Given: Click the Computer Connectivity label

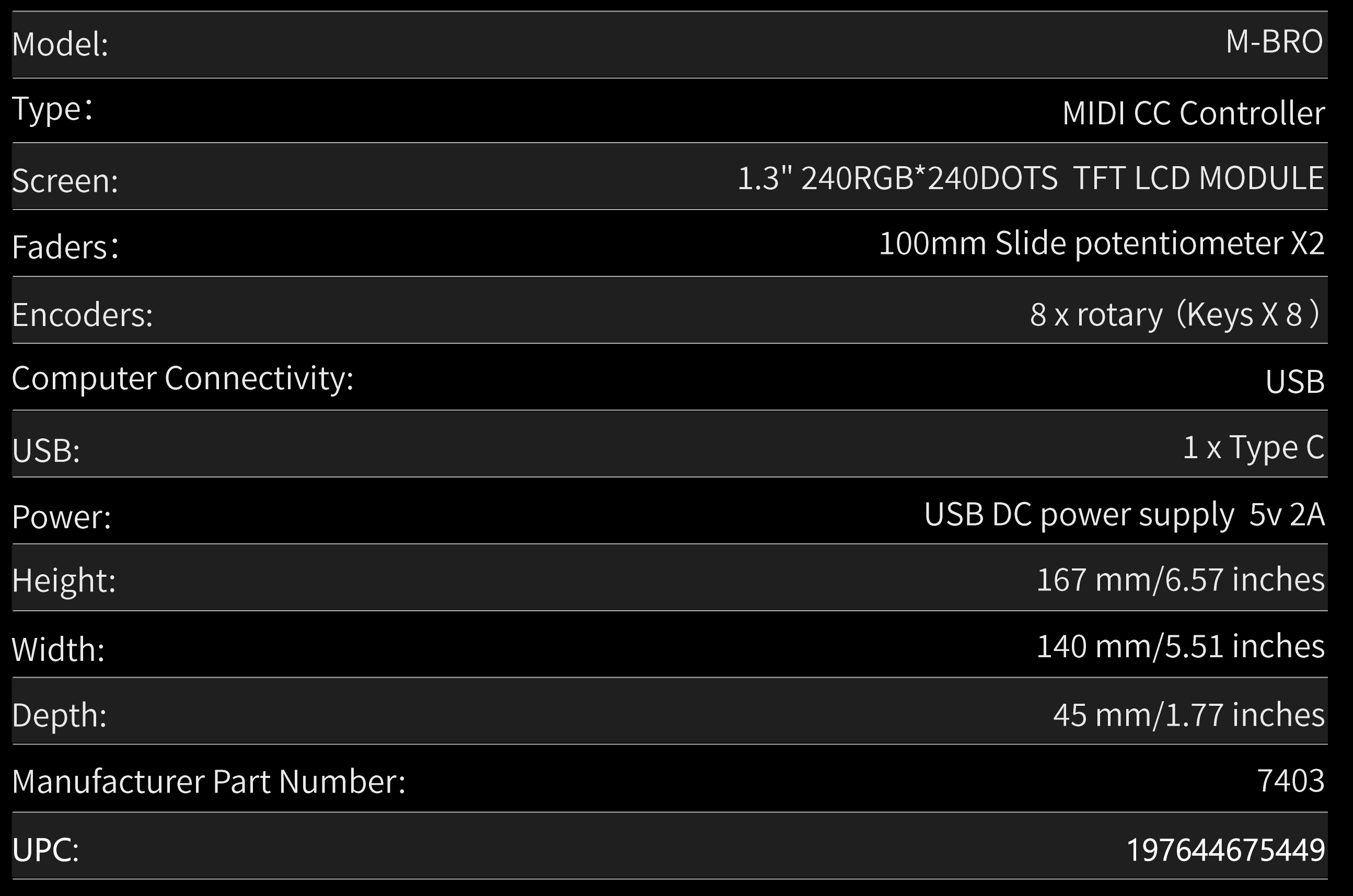Looking at the screenshot, I should (x=182, y=378).
